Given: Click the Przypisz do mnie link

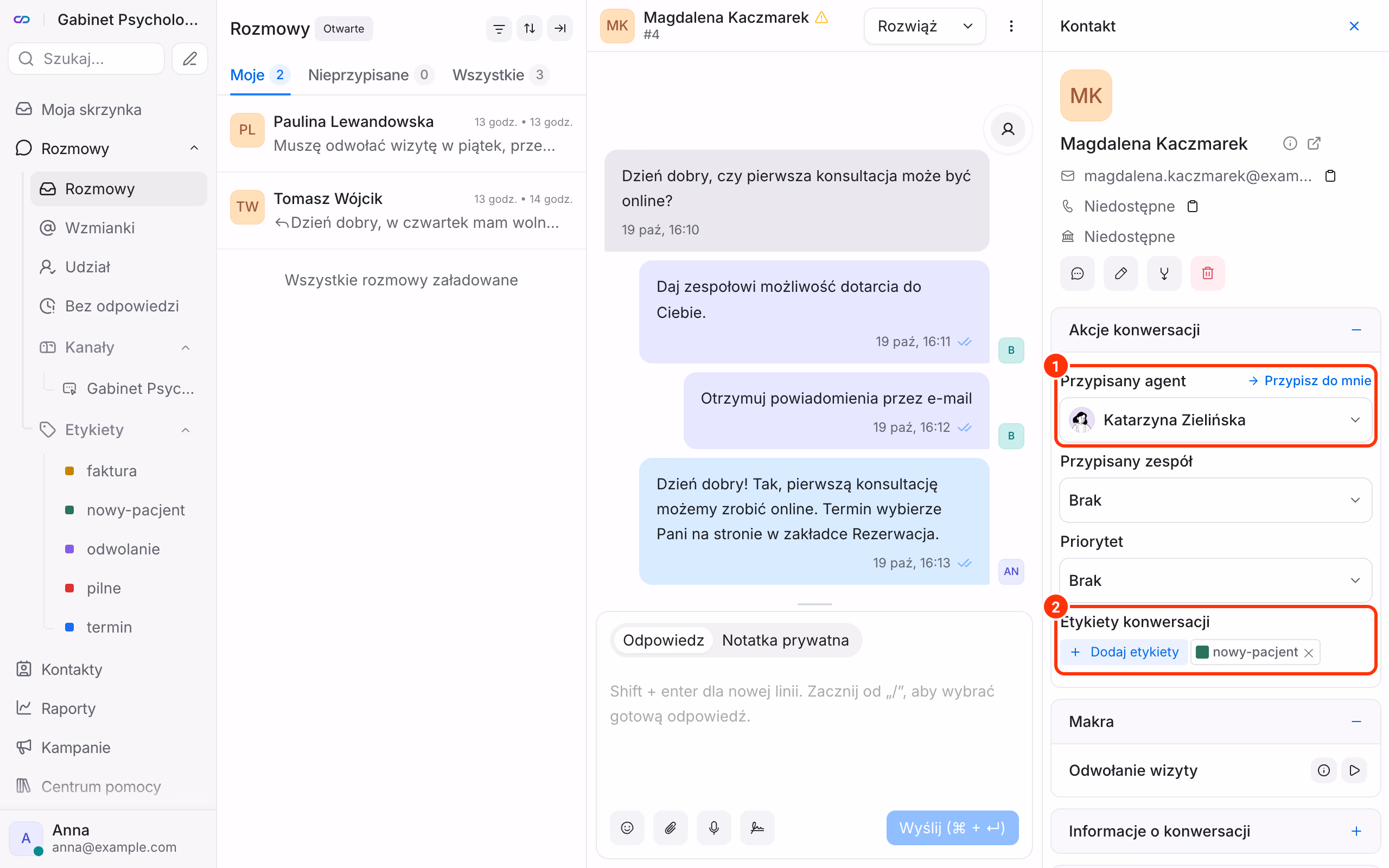Looking at the screenshot, I should pyautogui.click(x=1310, y=381).
